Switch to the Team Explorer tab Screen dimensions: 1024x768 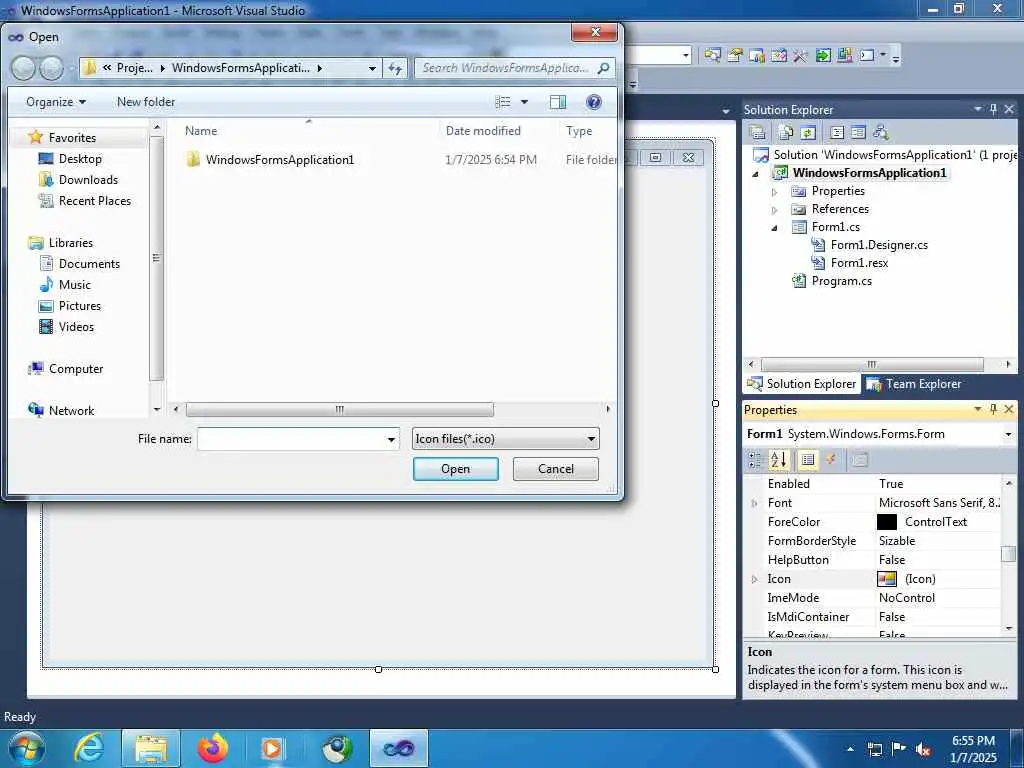click(x=914, y=384)
